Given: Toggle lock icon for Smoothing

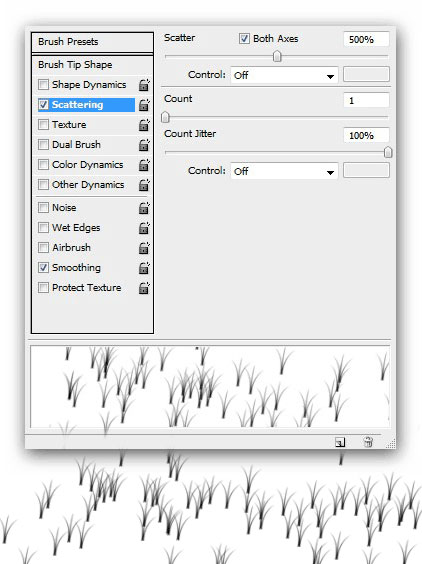Looking at the screenshot, I should click(144, 268).
